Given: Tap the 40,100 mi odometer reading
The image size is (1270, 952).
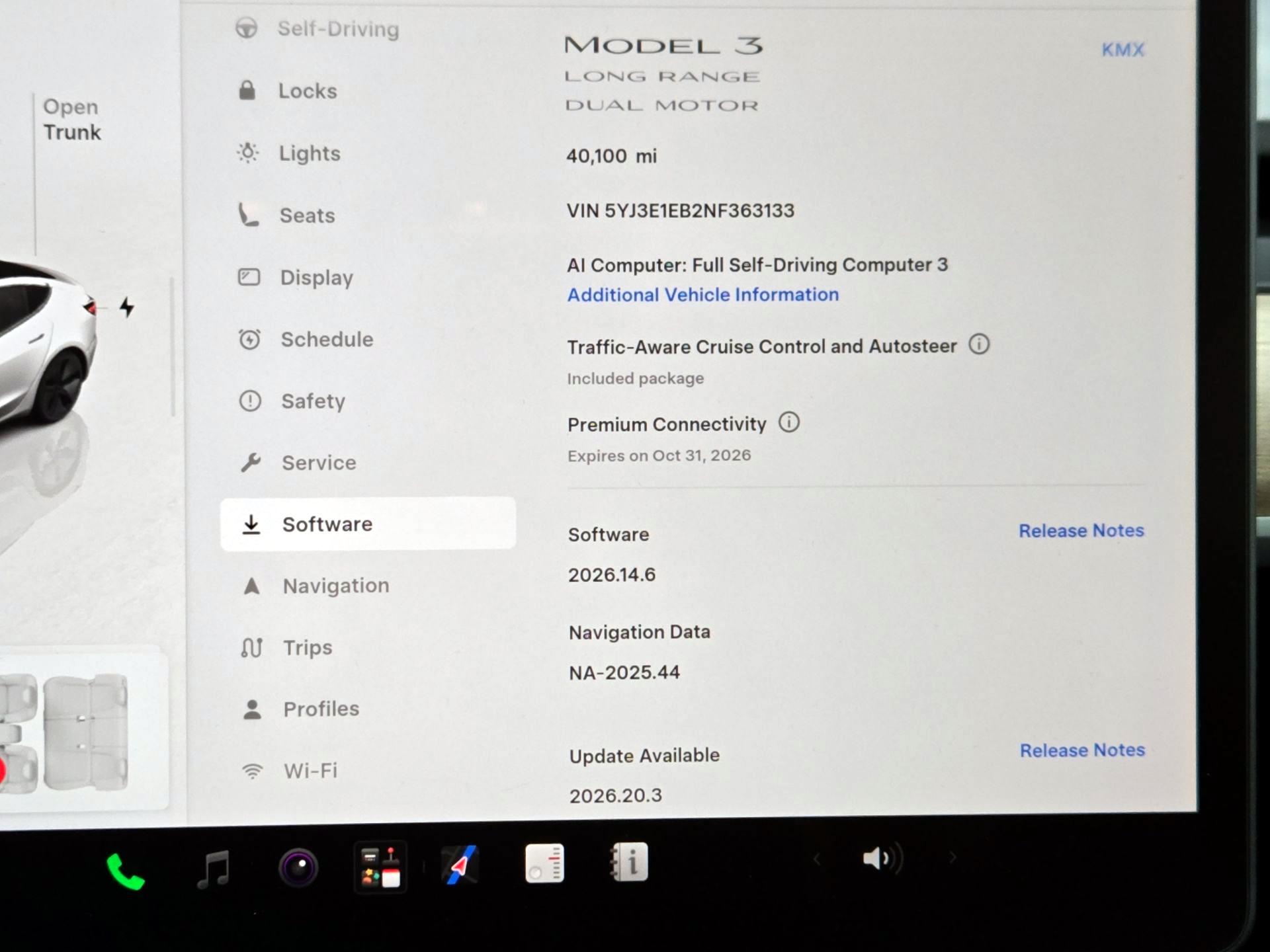Looking at the screenshot, I should click(612, 156).
